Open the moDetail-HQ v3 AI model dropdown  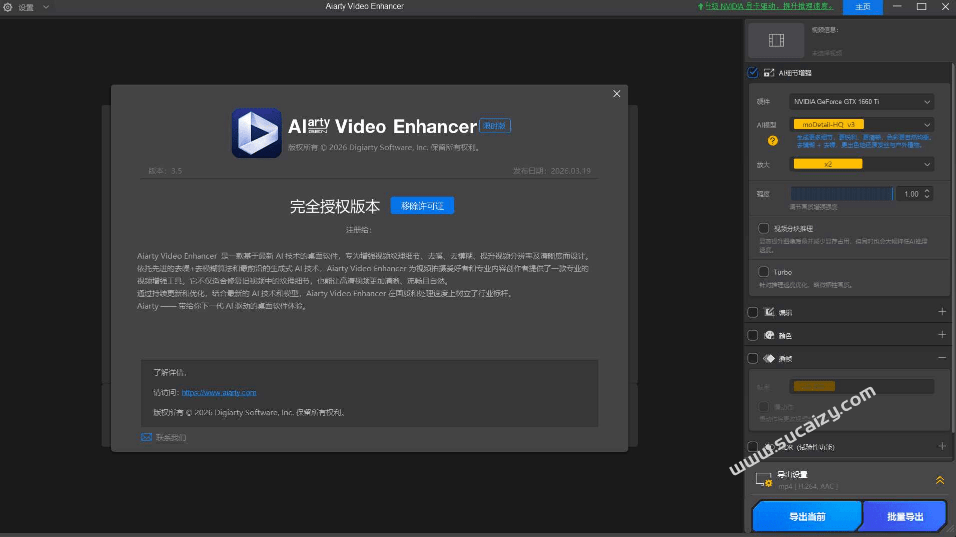(x=861, y=124)
